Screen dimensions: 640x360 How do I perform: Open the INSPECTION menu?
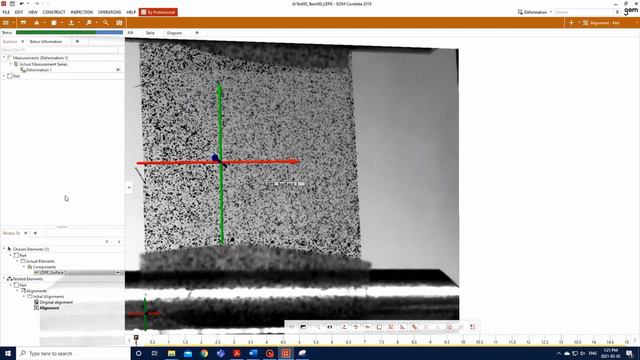coord(82,12)
